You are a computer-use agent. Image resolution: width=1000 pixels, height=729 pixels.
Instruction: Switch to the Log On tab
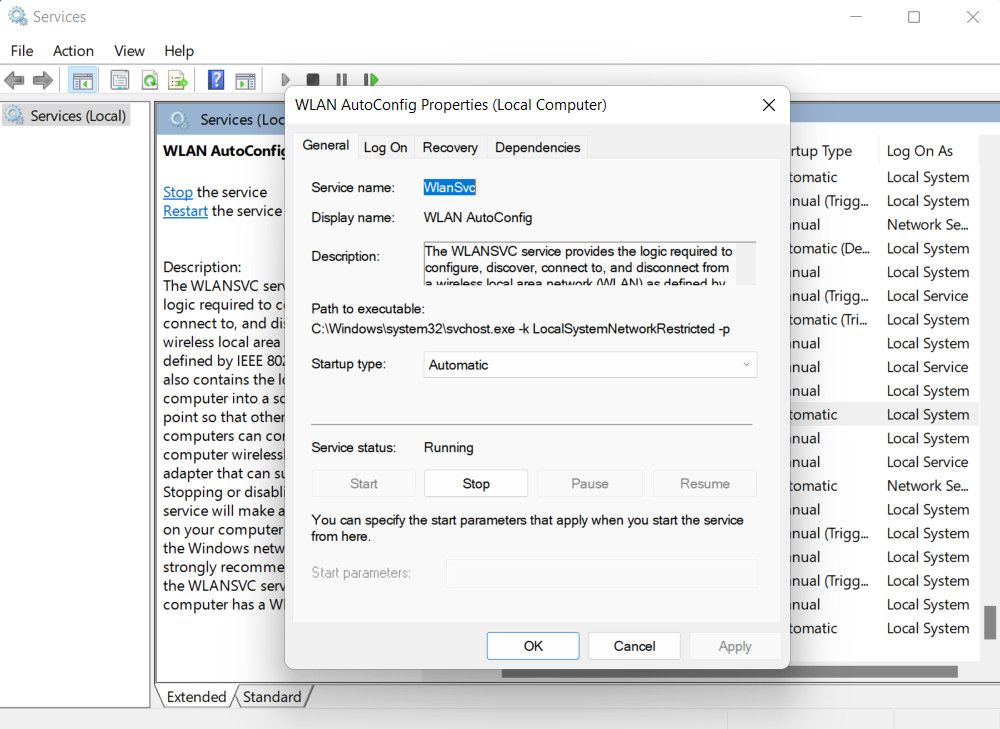click(385, 147)
